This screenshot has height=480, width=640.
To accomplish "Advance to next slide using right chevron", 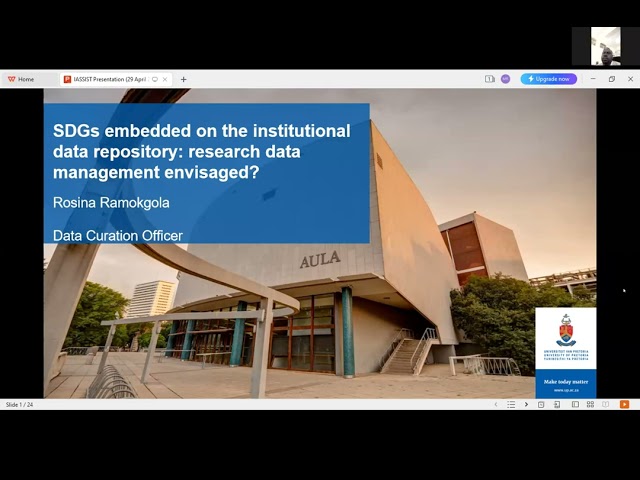I will click(x=526, y=404).
